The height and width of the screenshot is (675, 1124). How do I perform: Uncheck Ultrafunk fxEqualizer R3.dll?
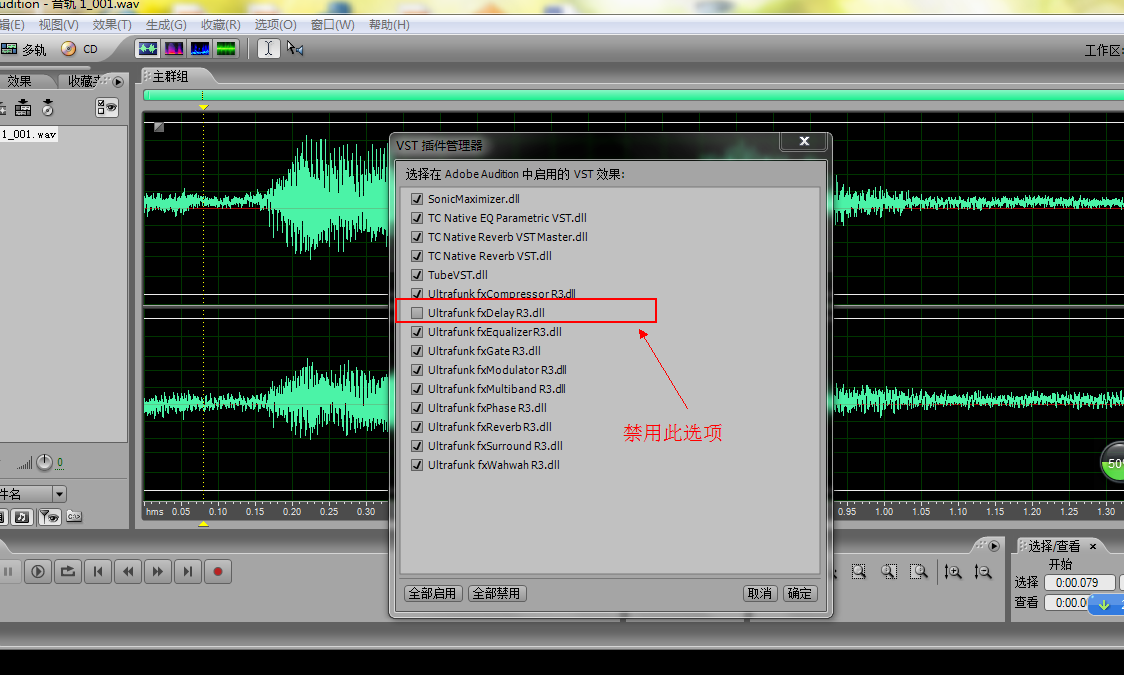(416, 332)
